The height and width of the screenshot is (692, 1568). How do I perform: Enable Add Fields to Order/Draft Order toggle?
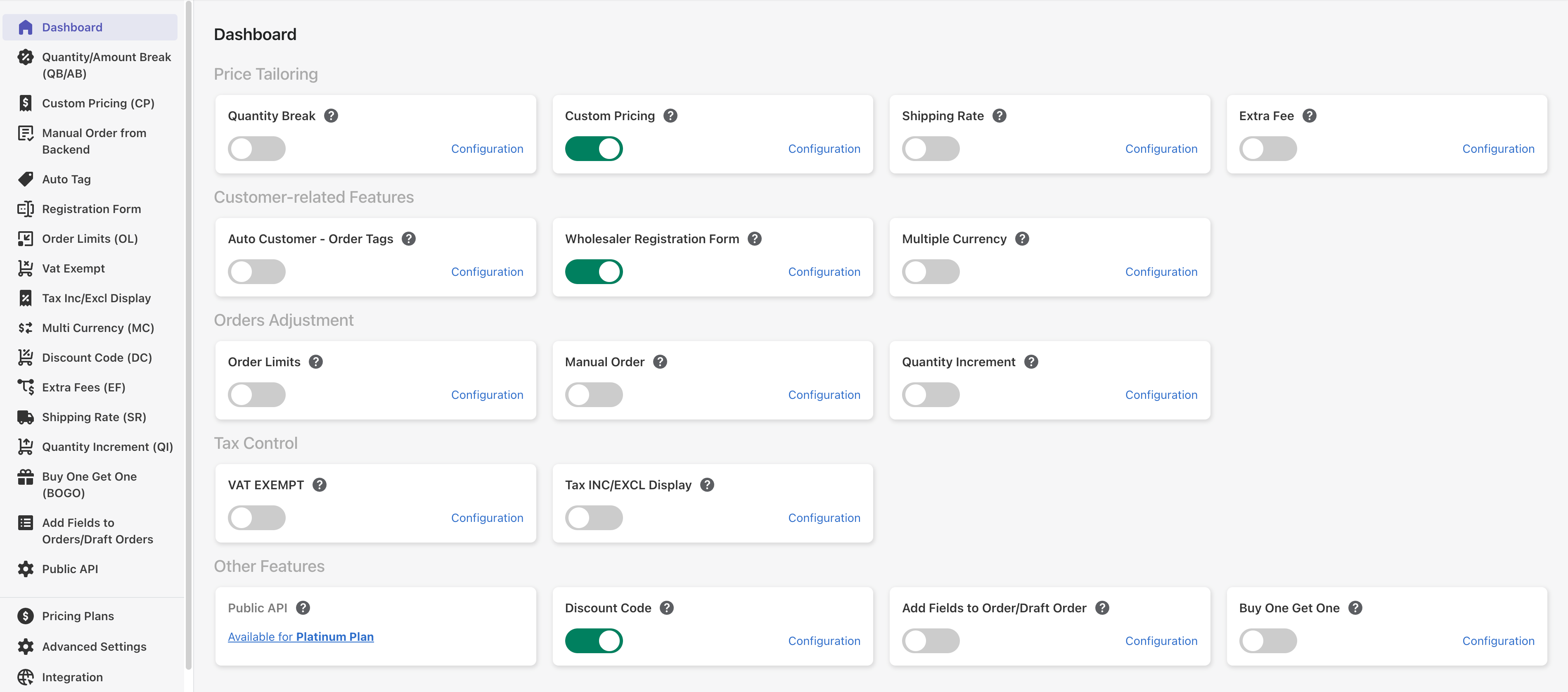pos(931,641)
